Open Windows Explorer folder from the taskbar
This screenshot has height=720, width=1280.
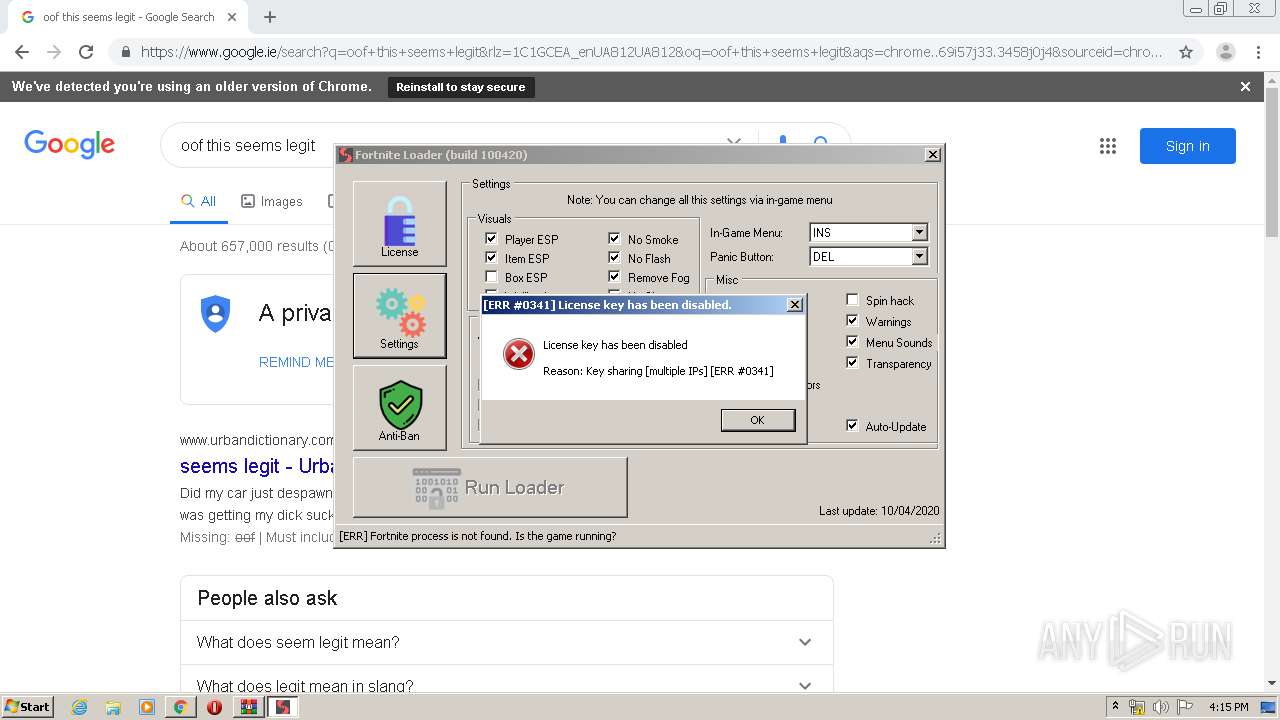tap(113, 707)
